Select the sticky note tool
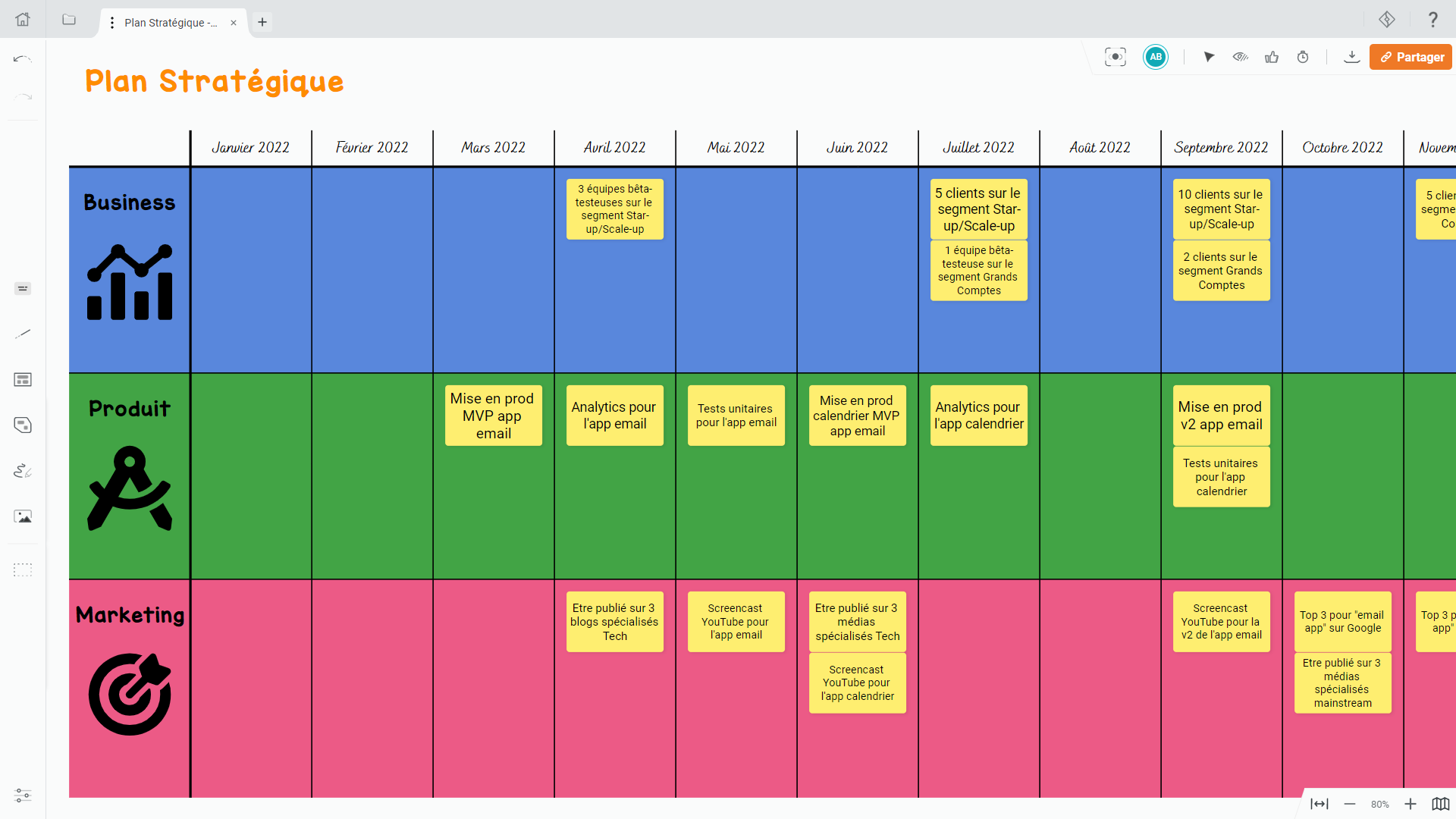 pyautogui.click(x=23, y=425)
